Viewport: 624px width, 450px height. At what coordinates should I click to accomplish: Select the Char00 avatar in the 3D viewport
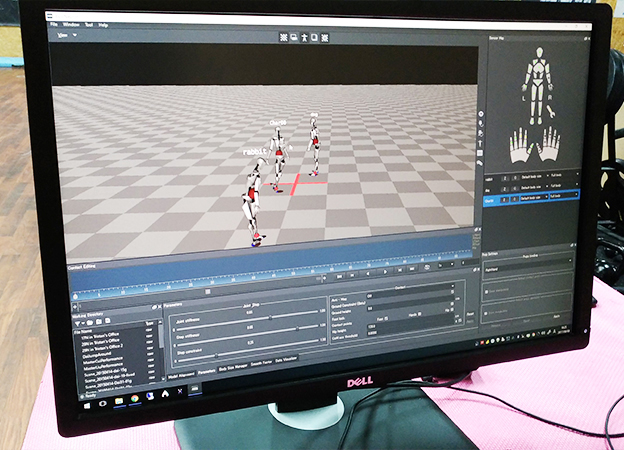[278, 159]
